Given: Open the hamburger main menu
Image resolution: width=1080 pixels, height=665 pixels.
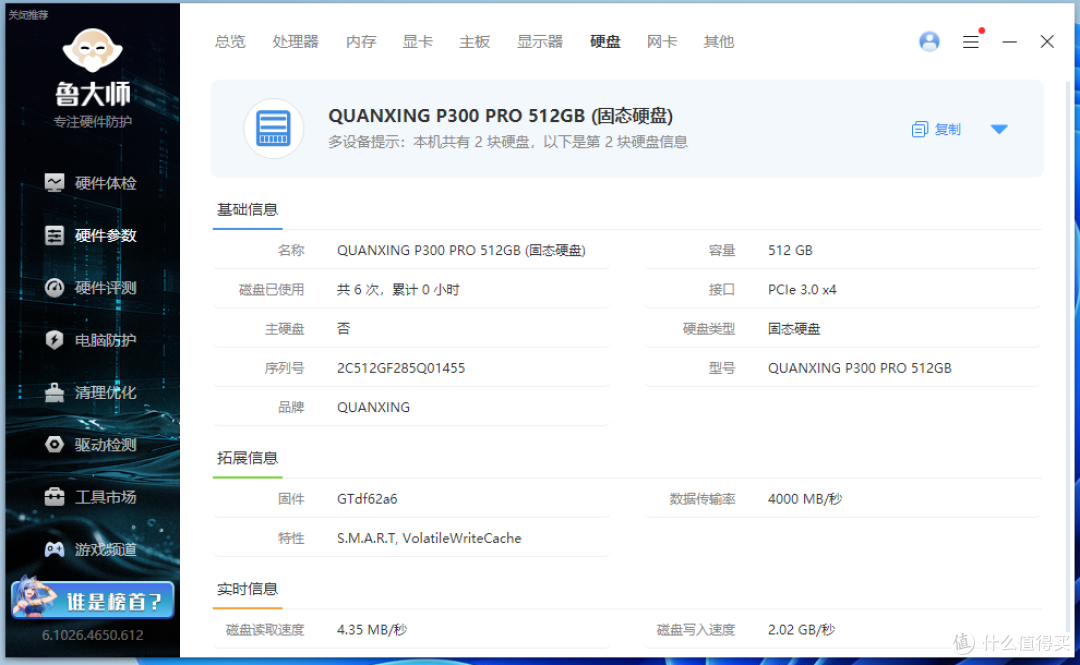Looking at the screenshot, I should 970,42.
